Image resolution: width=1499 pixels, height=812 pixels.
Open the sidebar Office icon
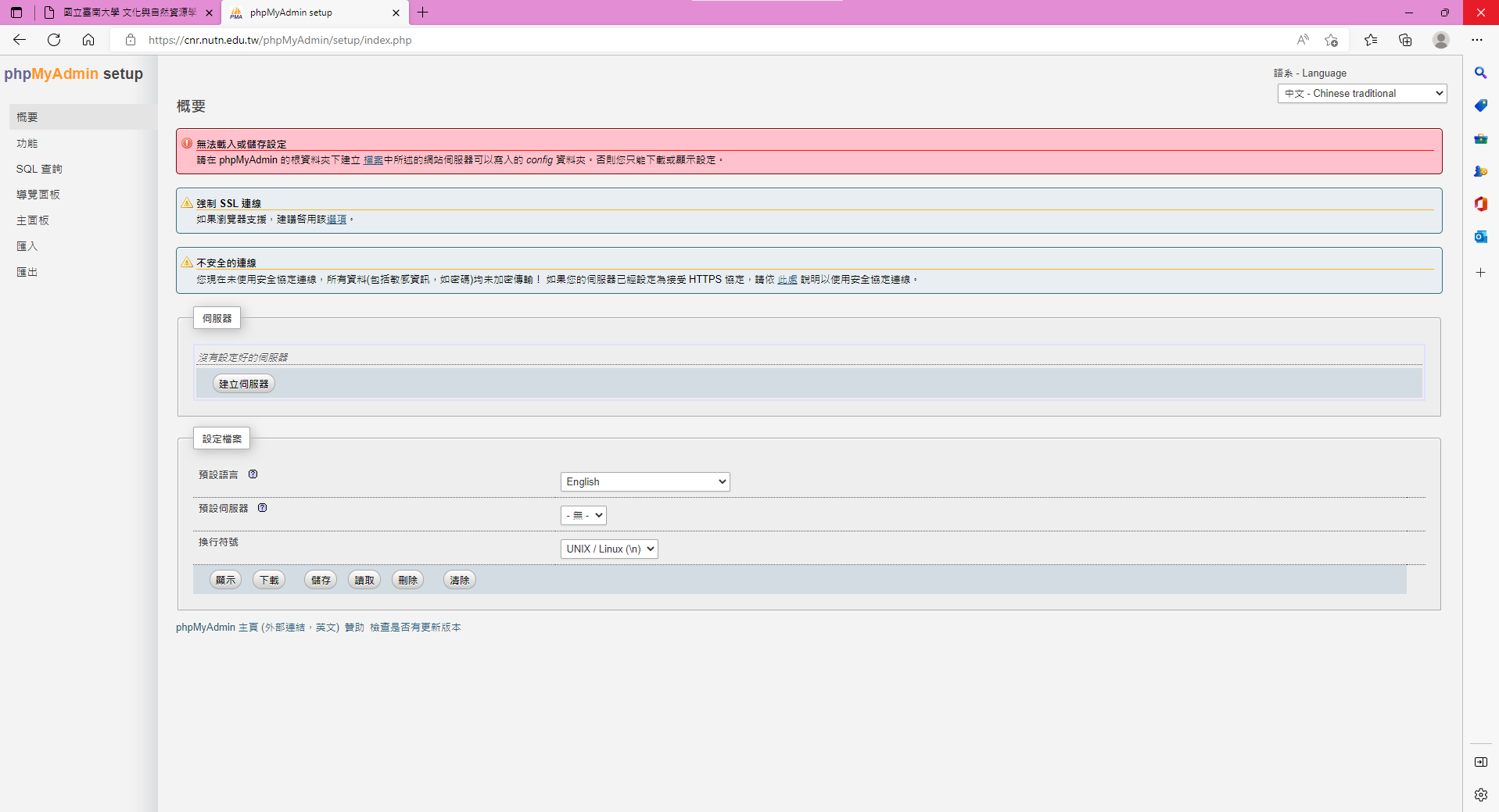click(x=1481, y=204)
